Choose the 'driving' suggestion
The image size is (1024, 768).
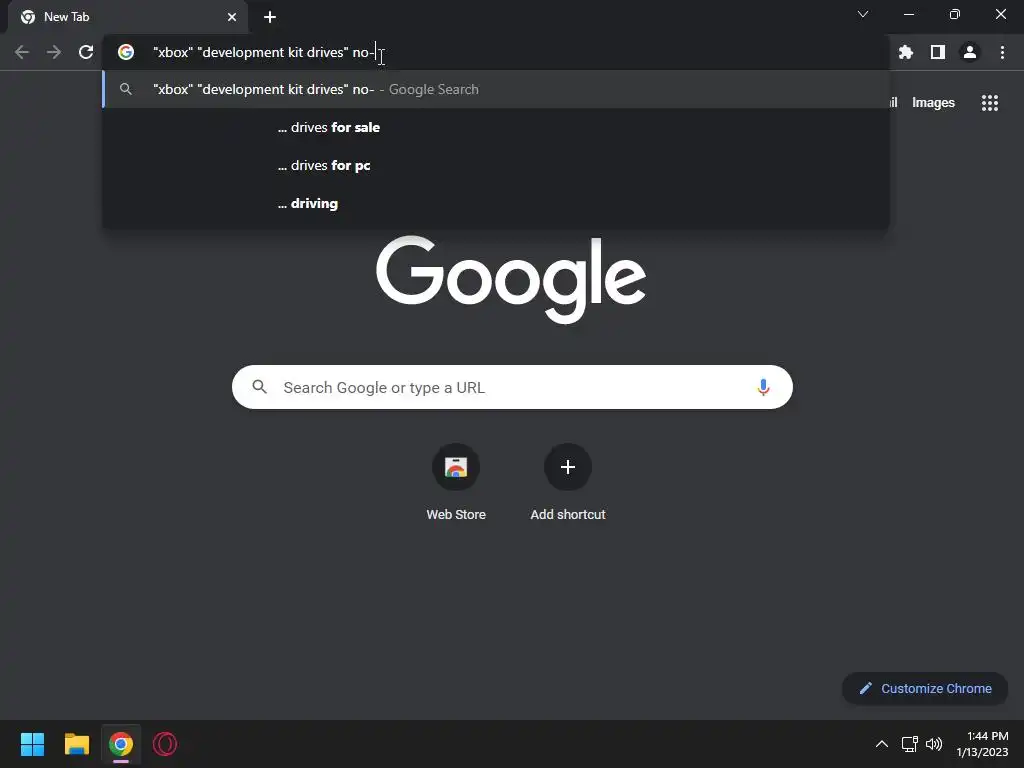coord(496,203)
